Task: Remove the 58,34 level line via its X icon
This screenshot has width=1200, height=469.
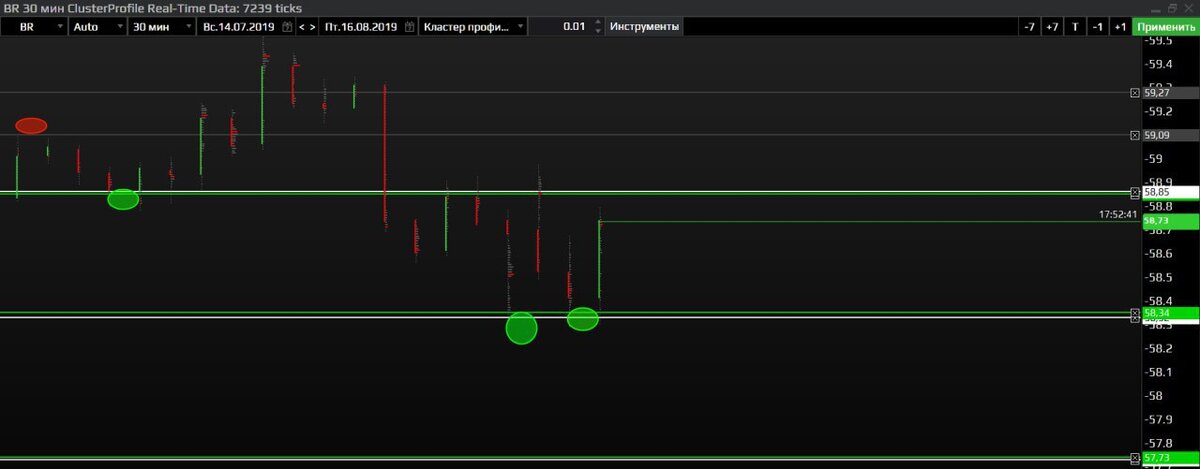Action: tap(1134, 314)
